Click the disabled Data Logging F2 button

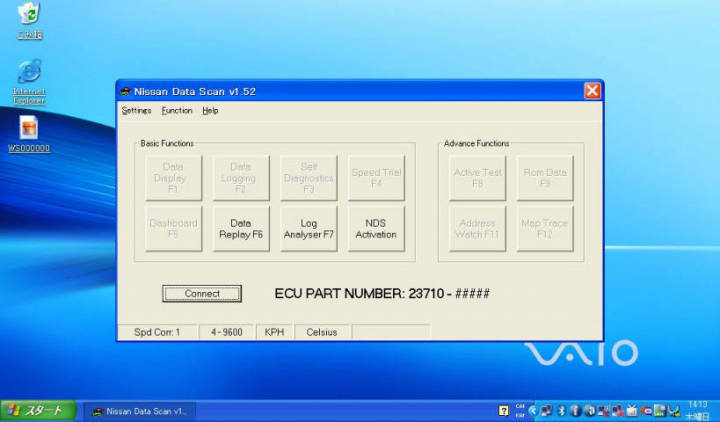click(x=241, y=178)
